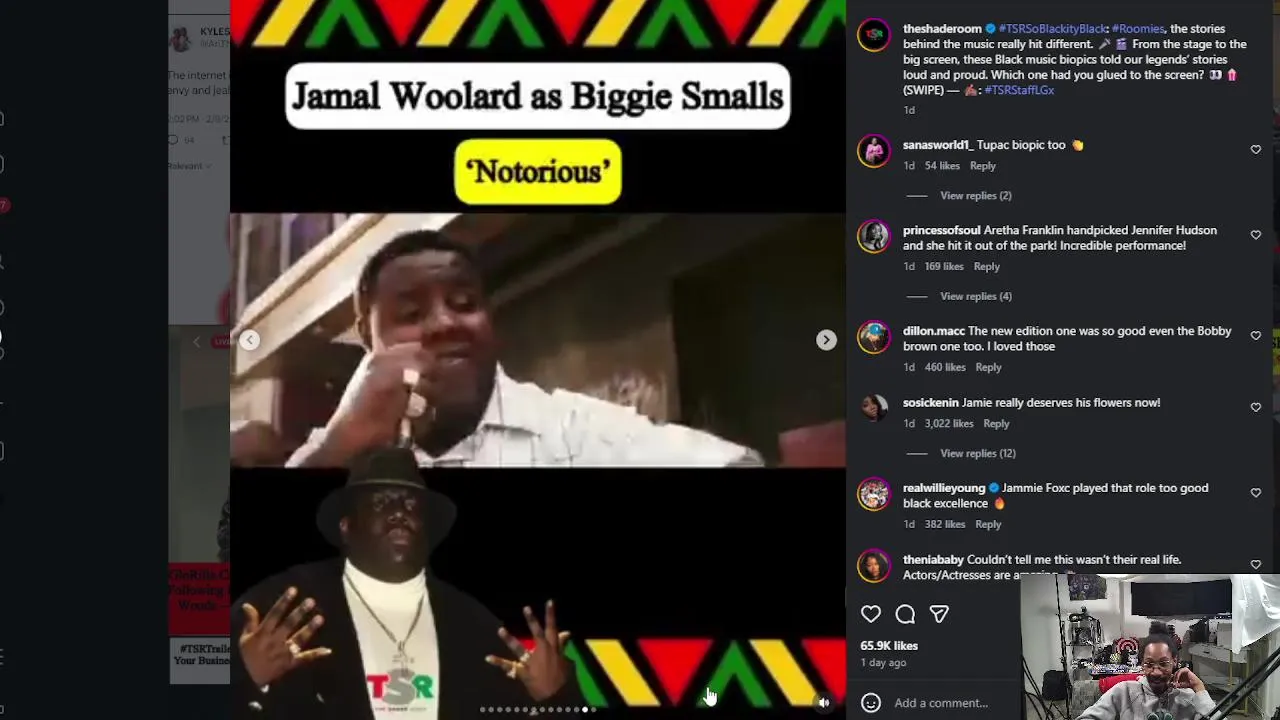Viewport: 1280px width, 720px height.
Task: Mute video with the speaker icon
Action: point(824,703)
